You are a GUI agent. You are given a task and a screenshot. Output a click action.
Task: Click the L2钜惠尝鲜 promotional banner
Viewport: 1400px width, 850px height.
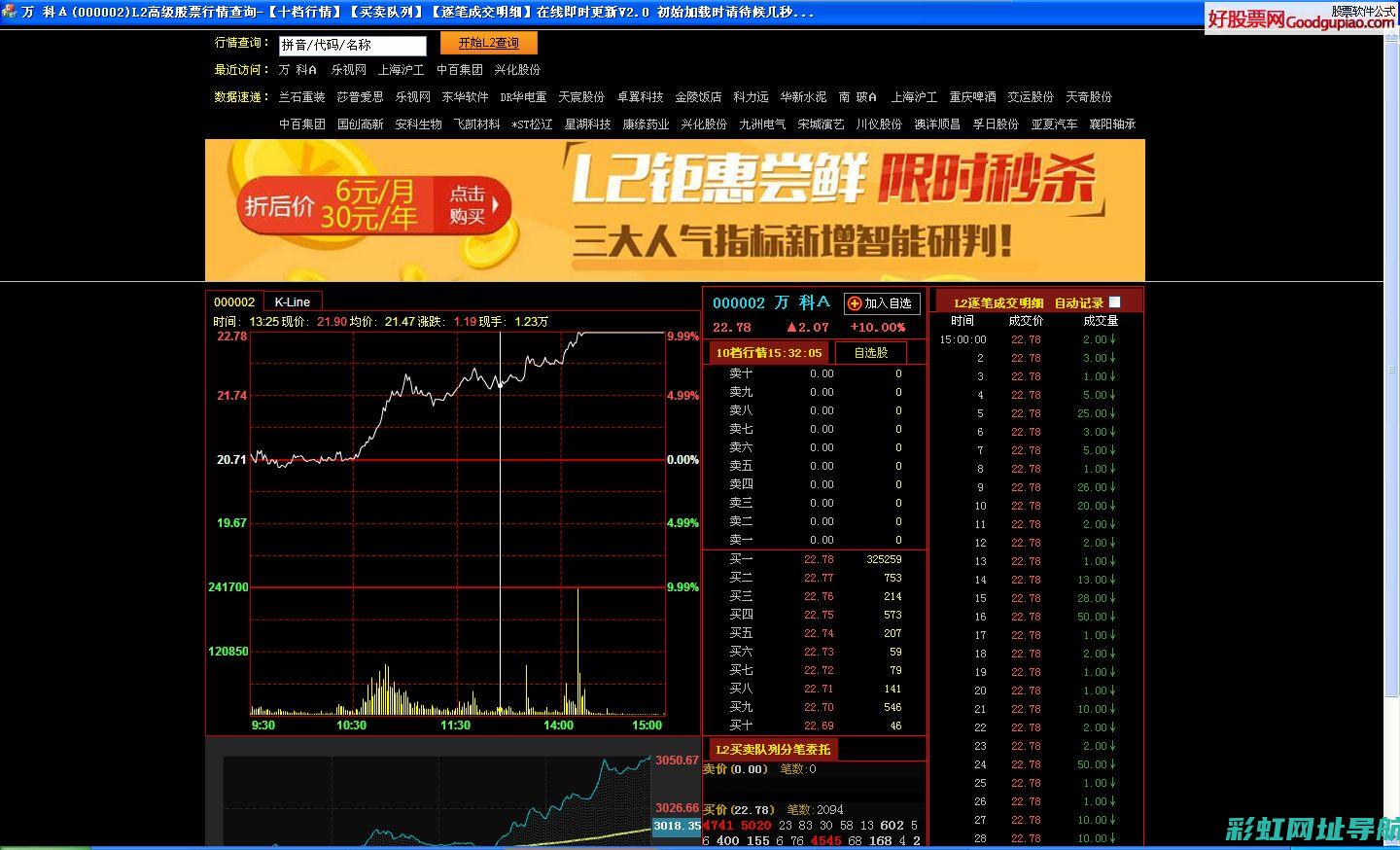click(x=675, y=210)
